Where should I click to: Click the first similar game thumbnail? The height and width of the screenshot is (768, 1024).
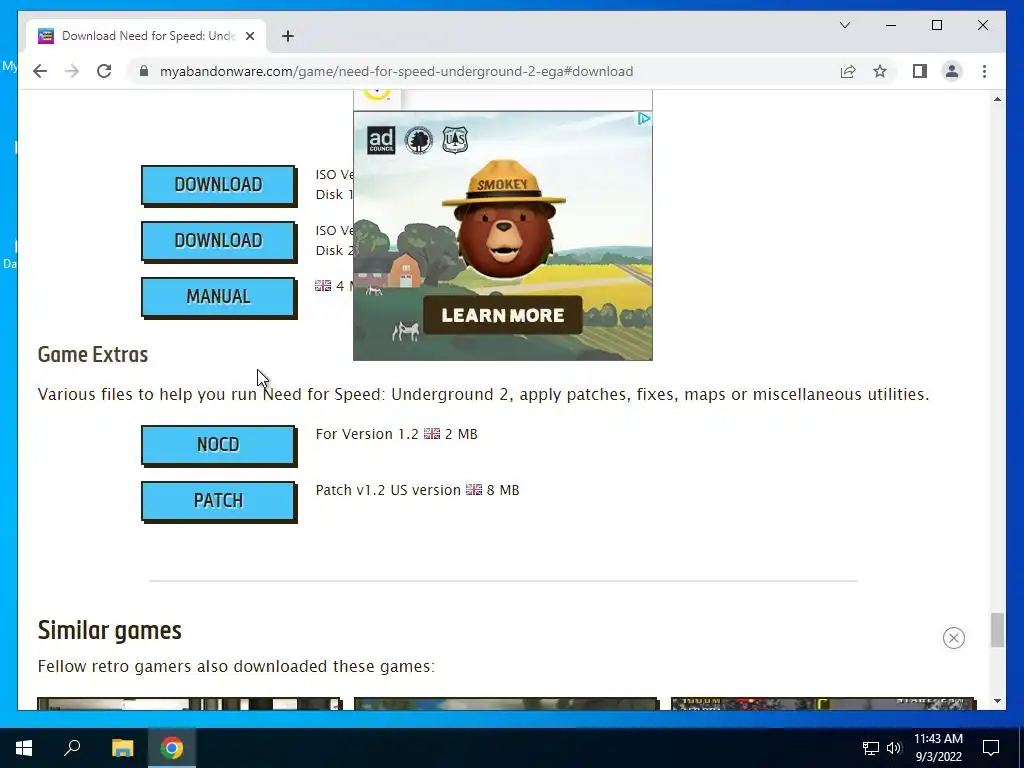(x=189, y=704)
